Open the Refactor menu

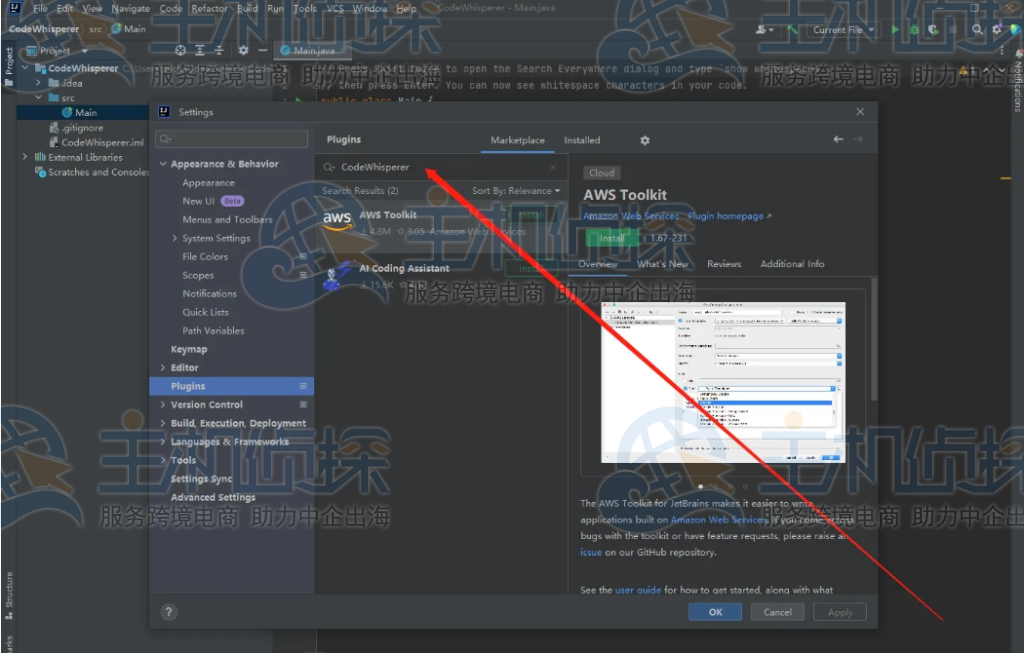[x=209, y=8]
